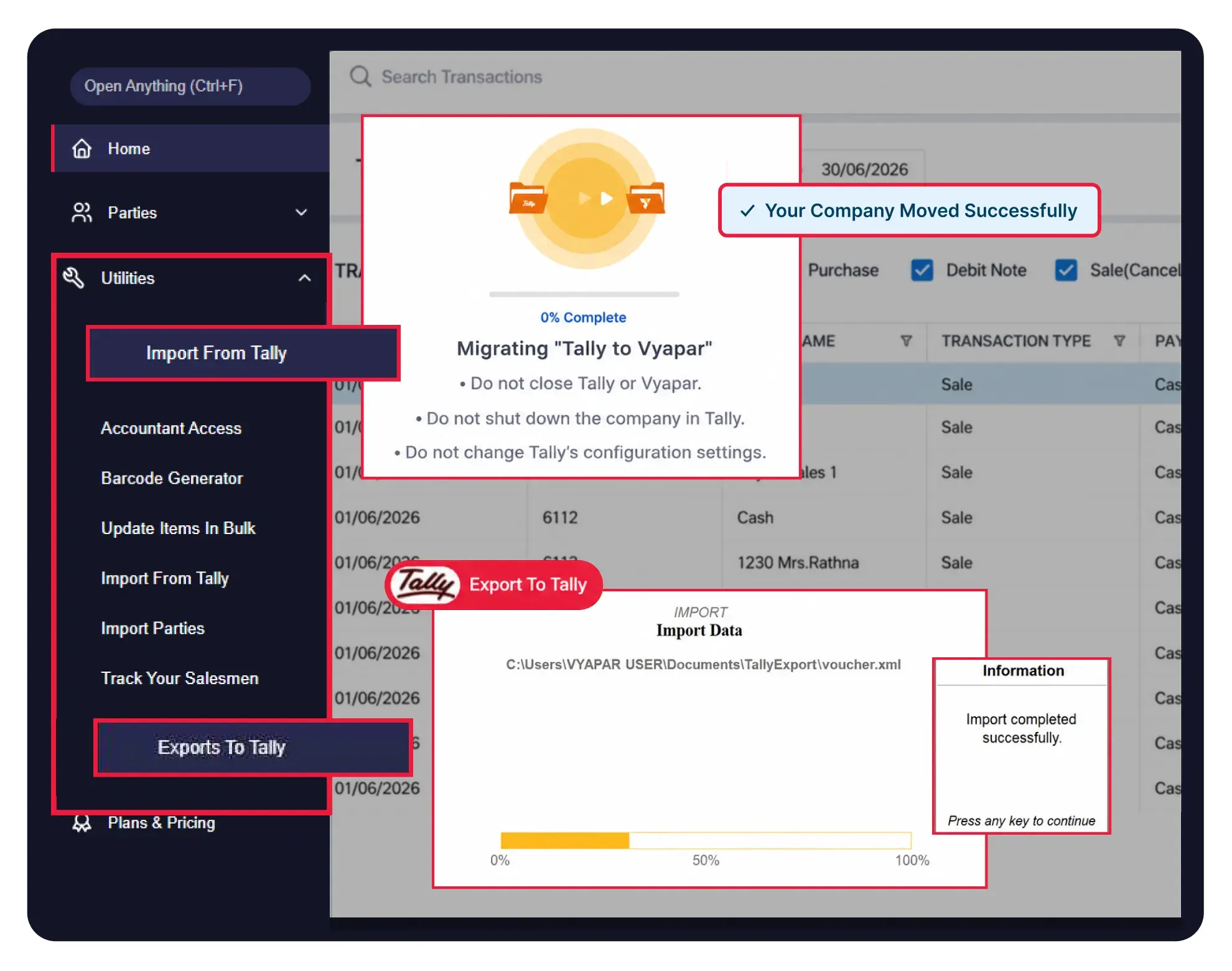Click the 30/06/2026 date field
This screenshot has width=1232, height=971.
(x=864, y=169)
